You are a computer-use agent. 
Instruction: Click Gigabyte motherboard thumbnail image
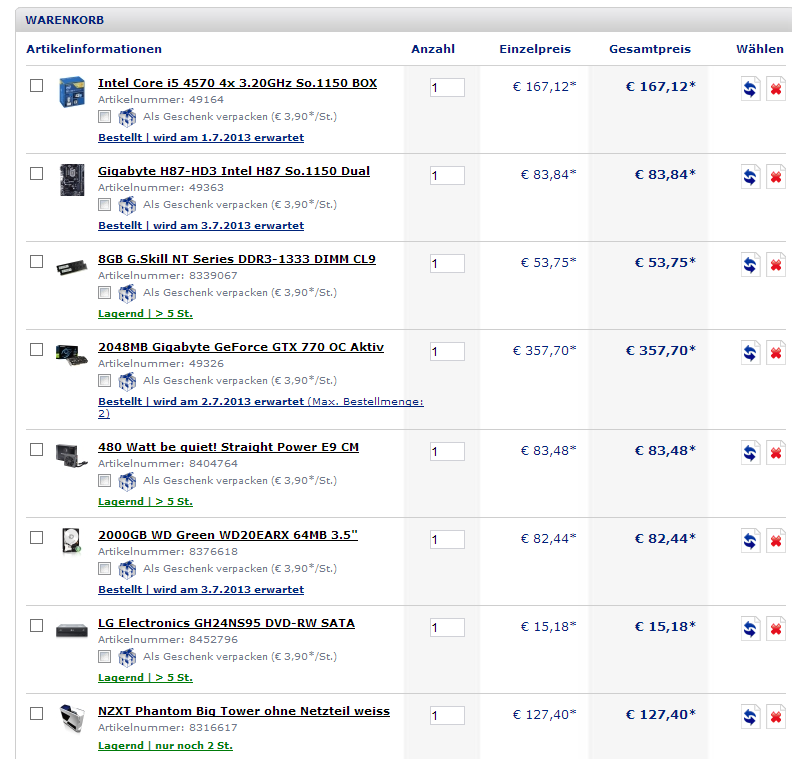click(x=72, y=180)
